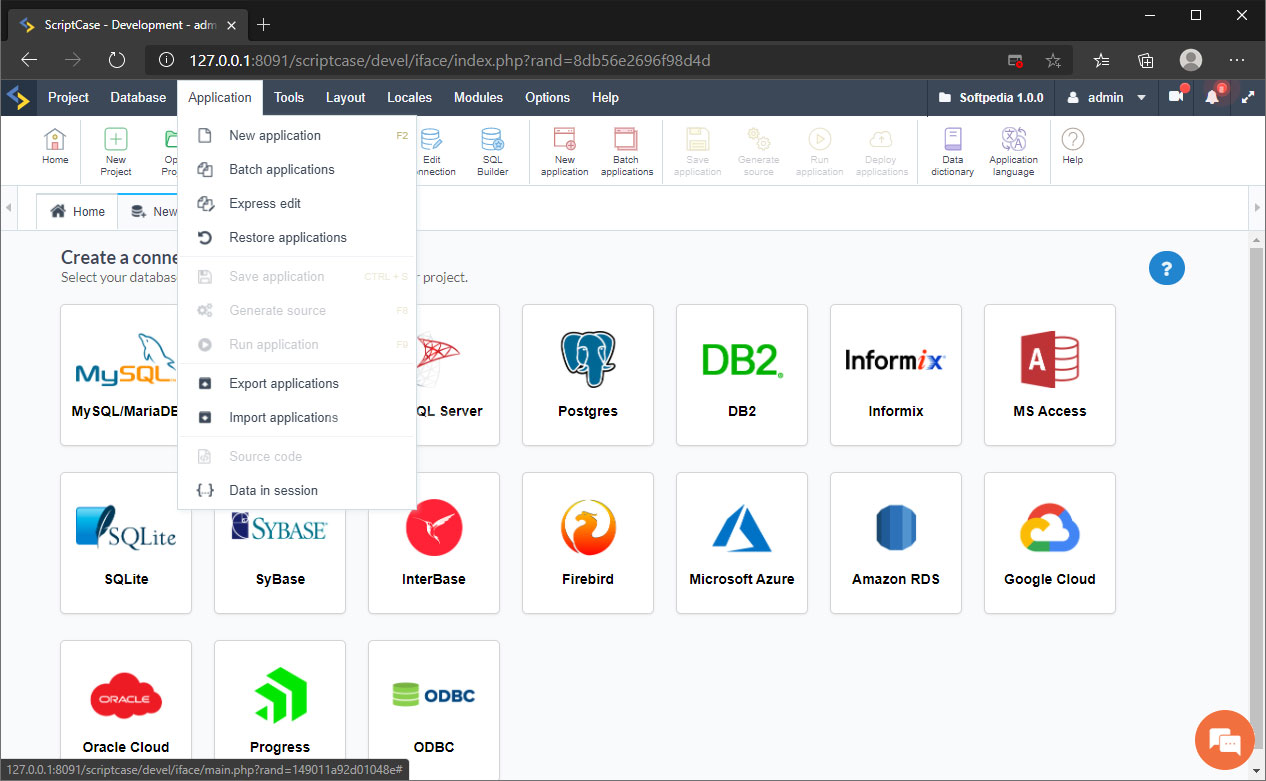This screenshot has height=781, width=1266.
Task: Click the ScriptCase logo icon
Action: click(19, 97)
